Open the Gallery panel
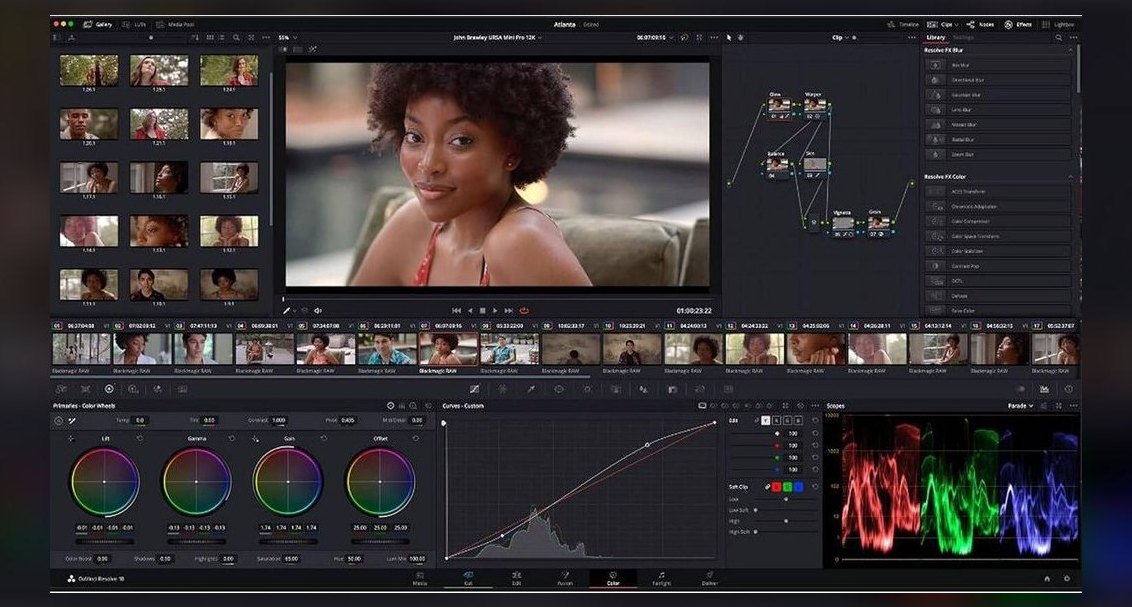Screen dimensions: 1132x607 [98, 24]
